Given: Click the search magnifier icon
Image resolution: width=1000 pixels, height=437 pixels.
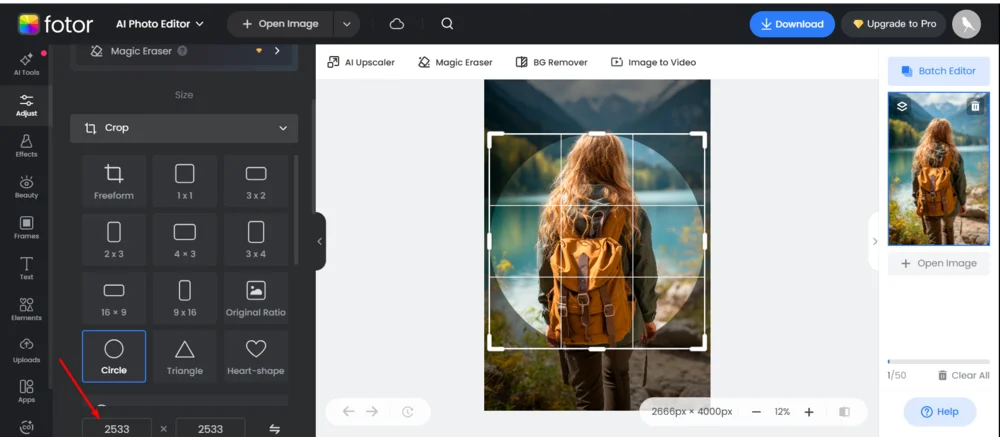Looking at the screenshot, I should pos(447,24).
